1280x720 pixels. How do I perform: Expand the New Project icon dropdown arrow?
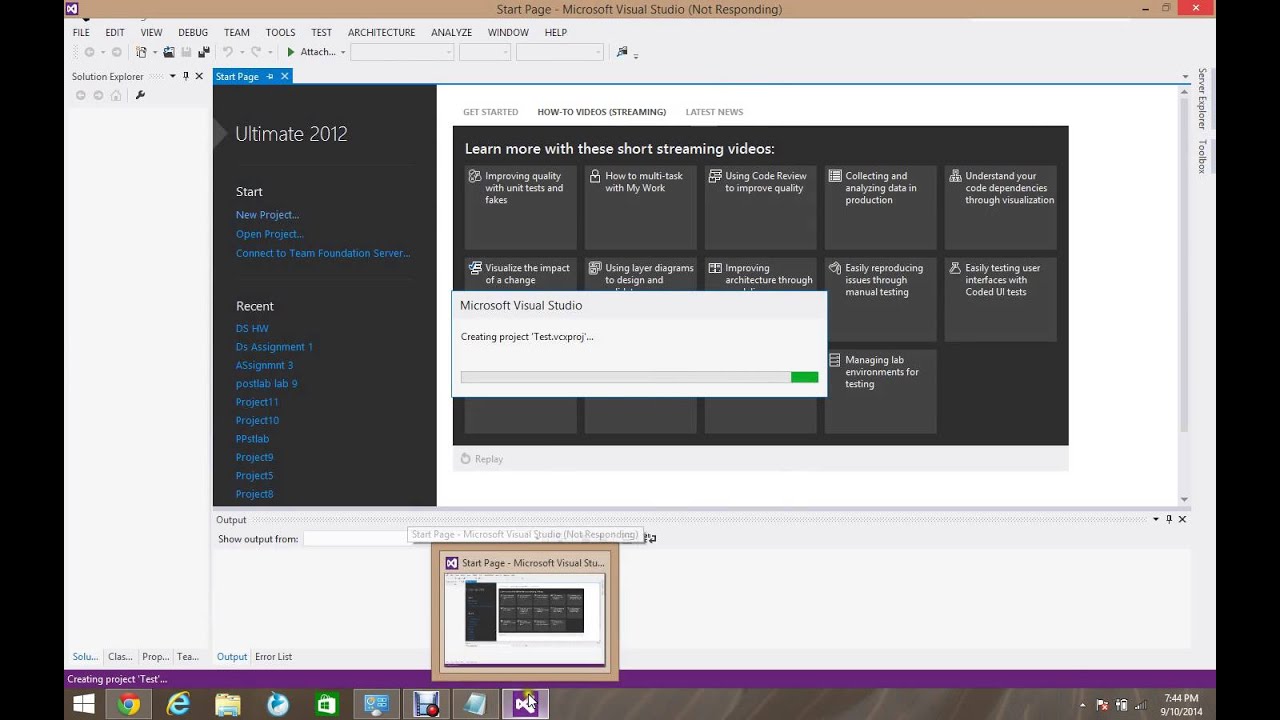153,52
